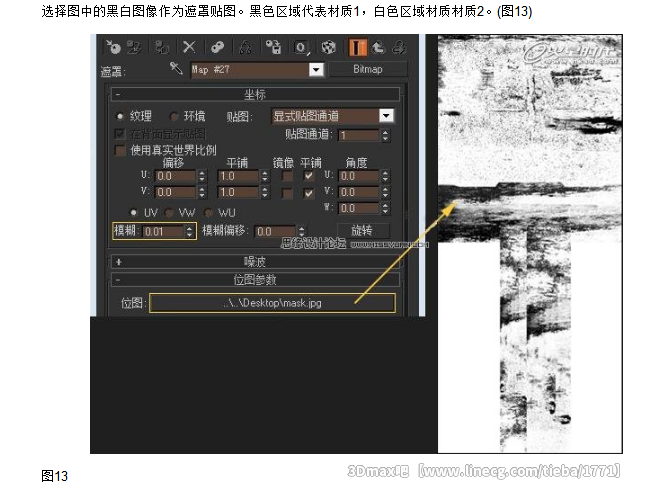Click Assign Material to Selection icon
The height and width of the screenshot is (490, 660).
(x=162, y=47)
